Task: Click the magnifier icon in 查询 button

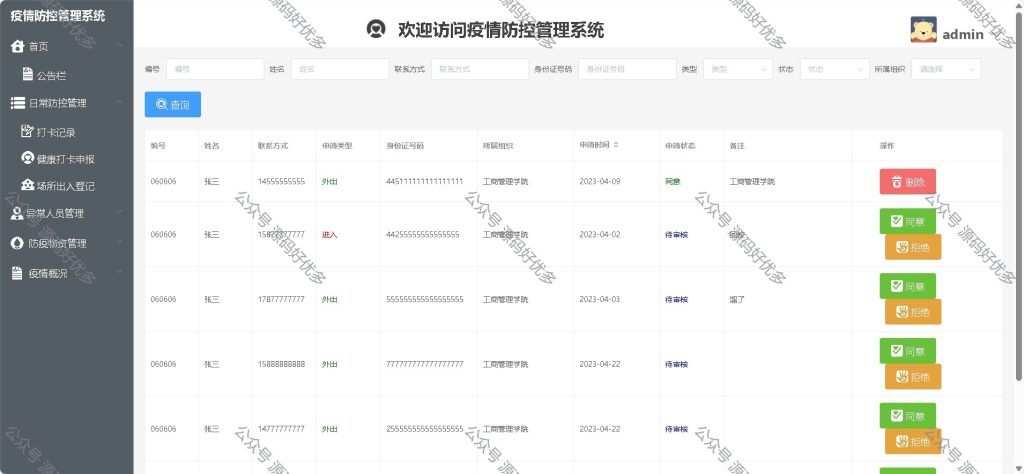Action: pyautogui.click(x=161, y=104)
